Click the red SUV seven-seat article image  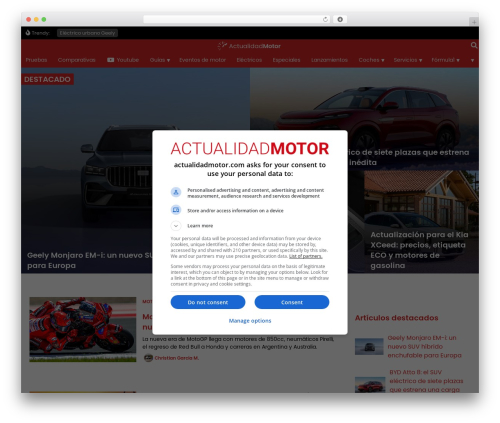pos(364,119)
